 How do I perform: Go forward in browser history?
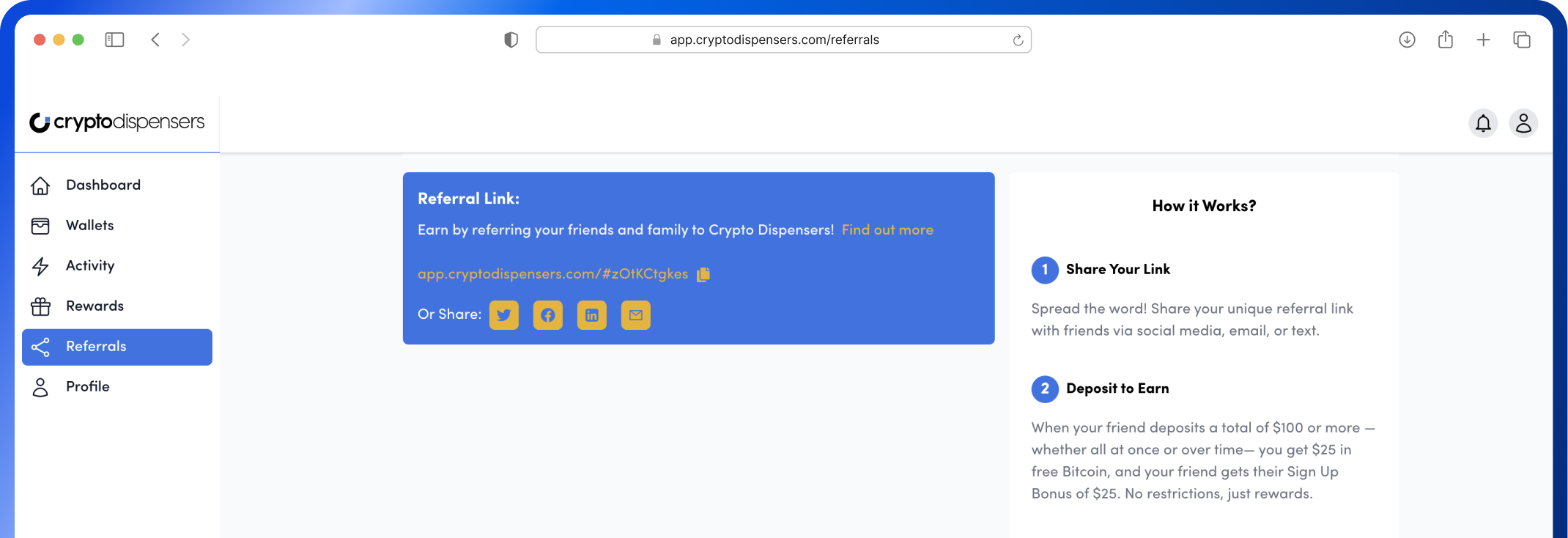(185, 40)
